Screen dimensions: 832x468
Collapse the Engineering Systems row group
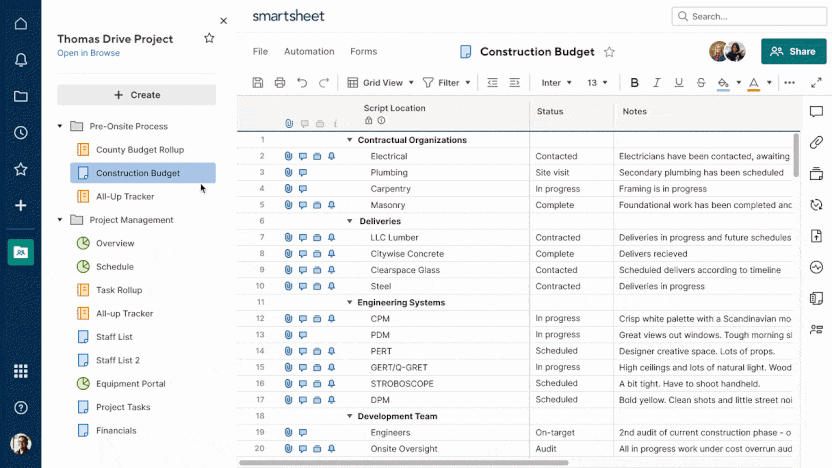(x=350, y=302)
